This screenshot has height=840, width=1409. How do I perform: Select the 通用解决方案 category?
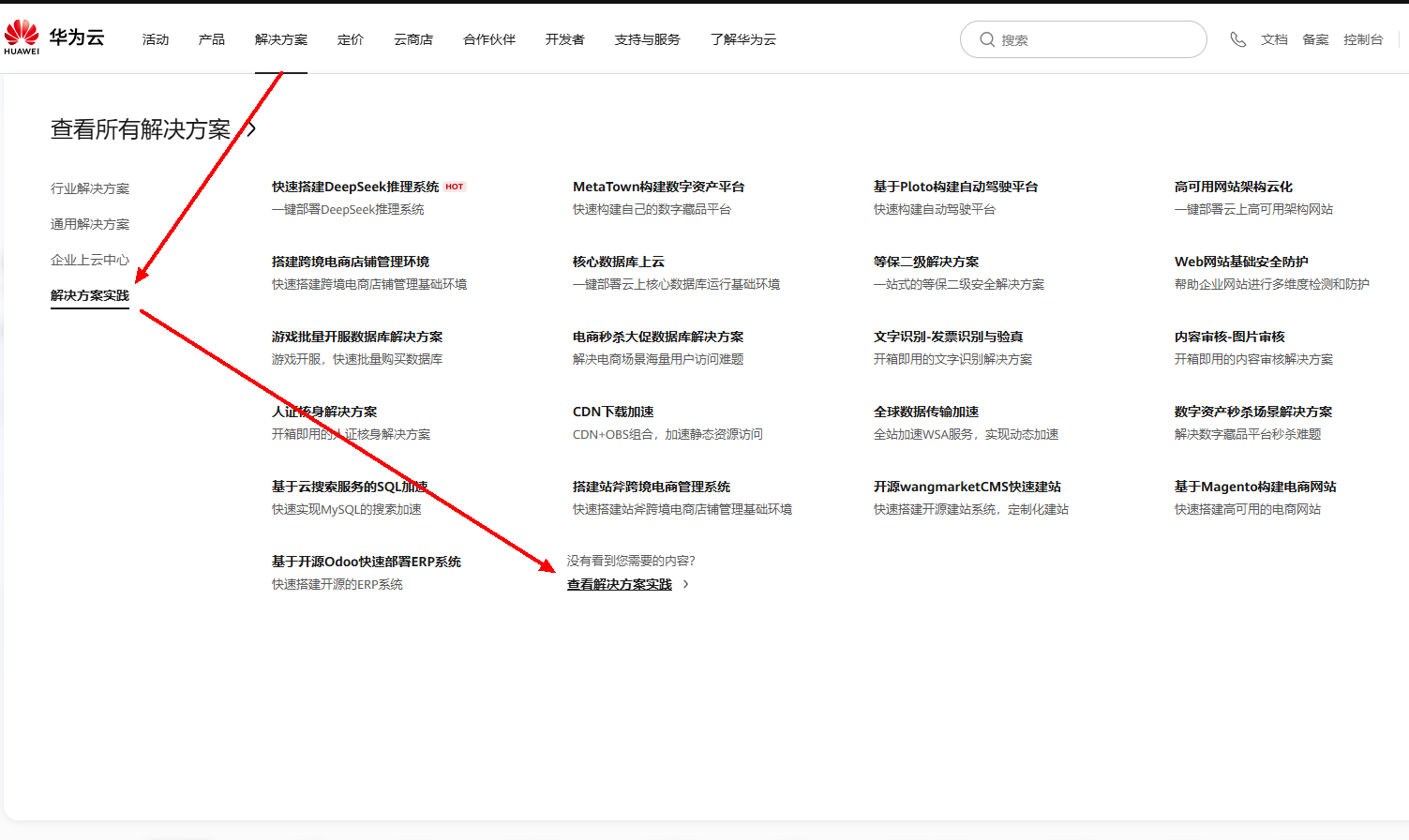[x=90, y=224]
